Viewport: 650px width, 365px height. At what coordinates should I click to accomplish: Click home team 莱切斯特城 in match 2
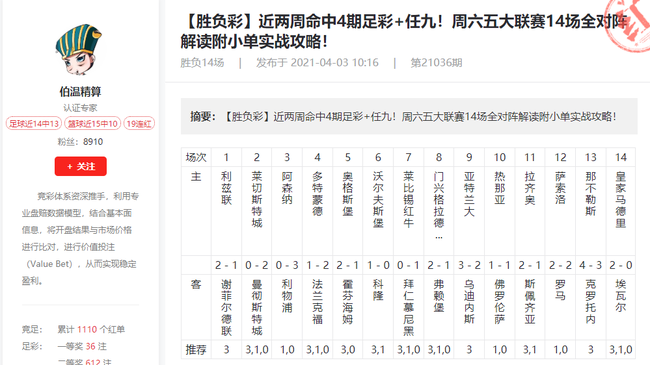257,200
